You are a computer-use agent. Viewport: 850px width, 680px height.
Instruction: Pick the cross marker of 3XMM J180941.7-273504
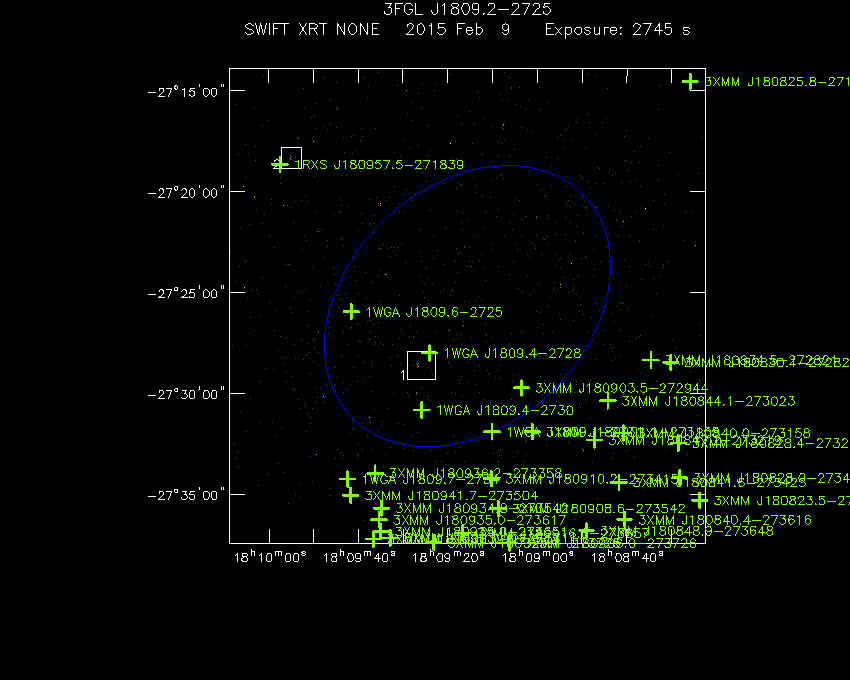pyautogui.click(x=351, y=495)
